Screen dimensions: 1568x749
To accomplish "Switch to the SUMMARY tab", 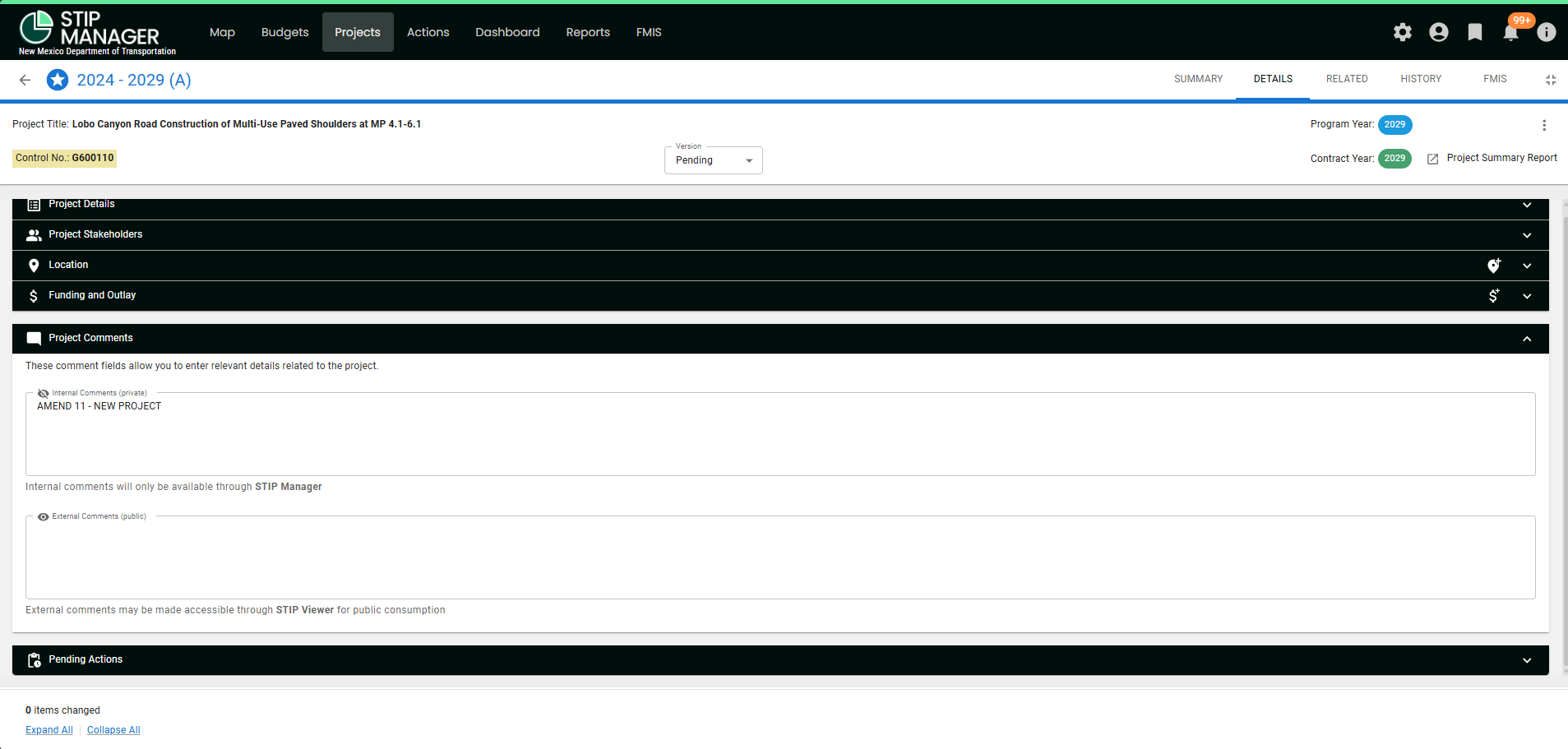I will point(1198,79).
